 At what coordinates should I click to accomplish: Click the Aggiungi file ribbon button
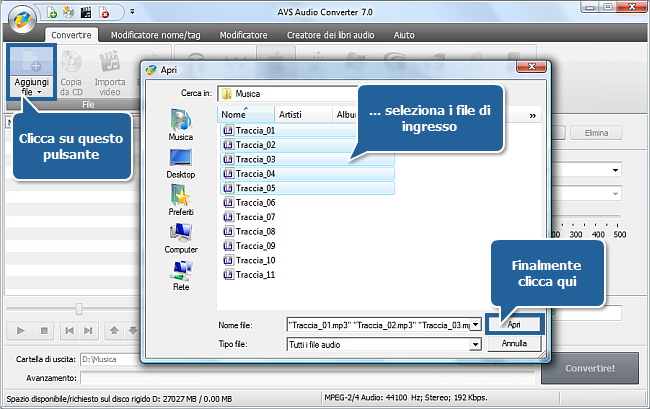[32, 72]
